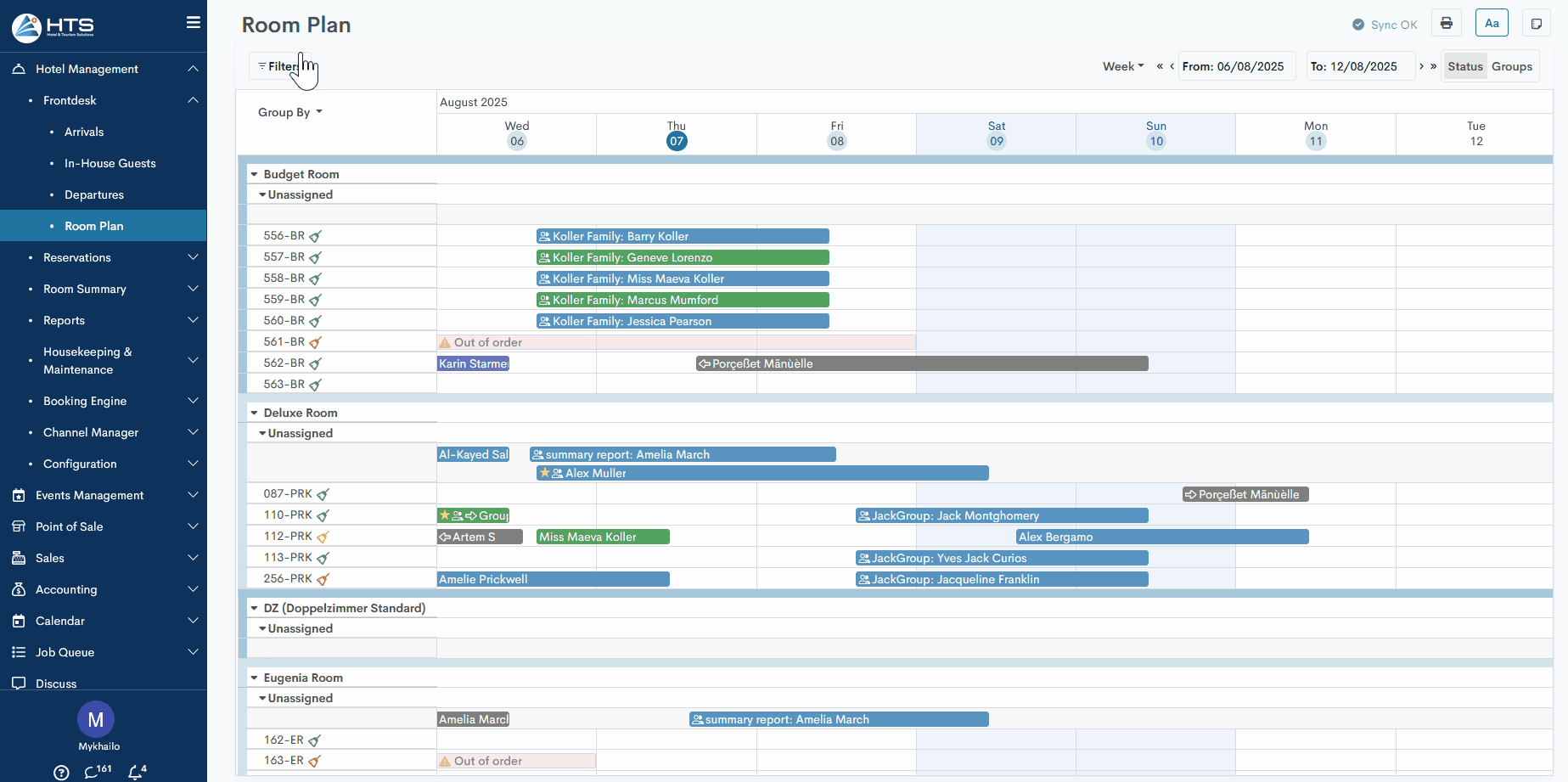Open the notifications bell icon
This screenshot has width=1568, height=782.
coord(136,772)
